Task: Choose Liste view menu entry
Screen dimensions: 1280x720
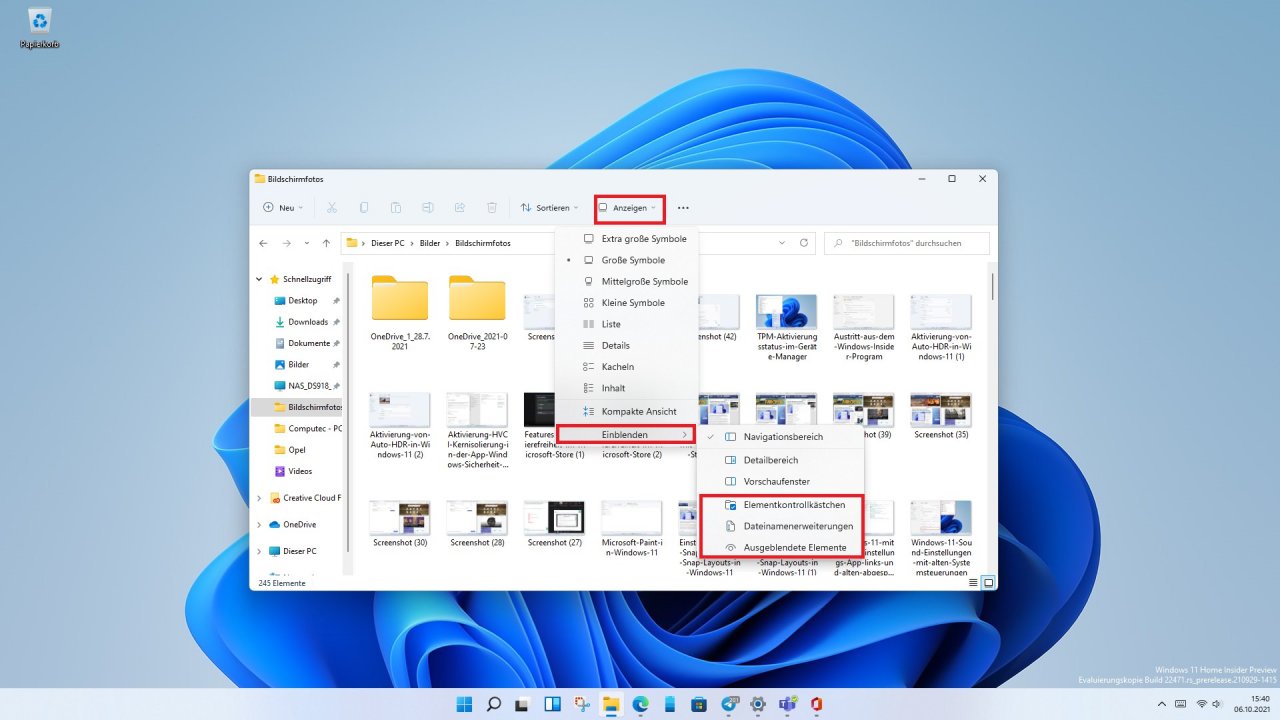Action: click(x=627, y=324)
